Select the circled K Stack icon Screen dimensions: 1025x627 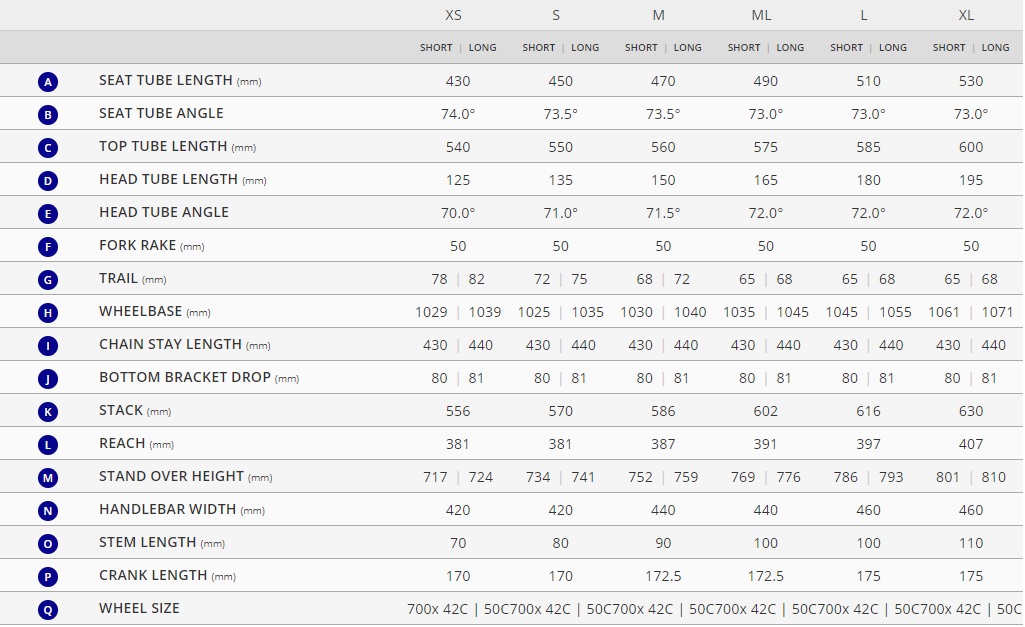pyautogui.click(x=48, y=412)
